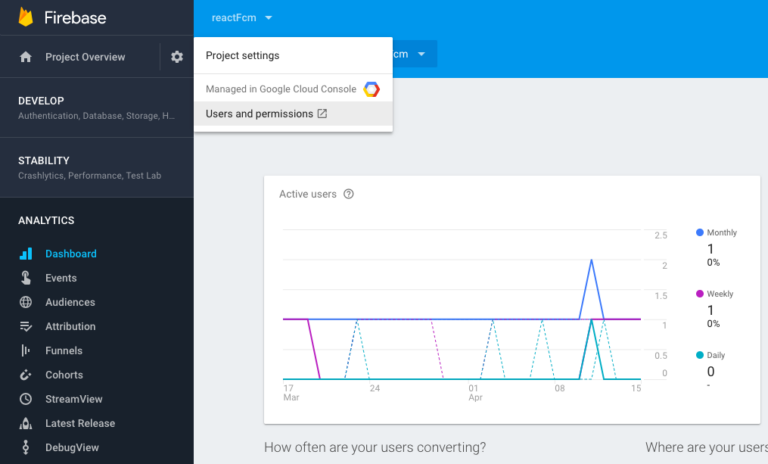Open the settings gear icon
This screenshot has width=768, height=464.
point(177,57)
